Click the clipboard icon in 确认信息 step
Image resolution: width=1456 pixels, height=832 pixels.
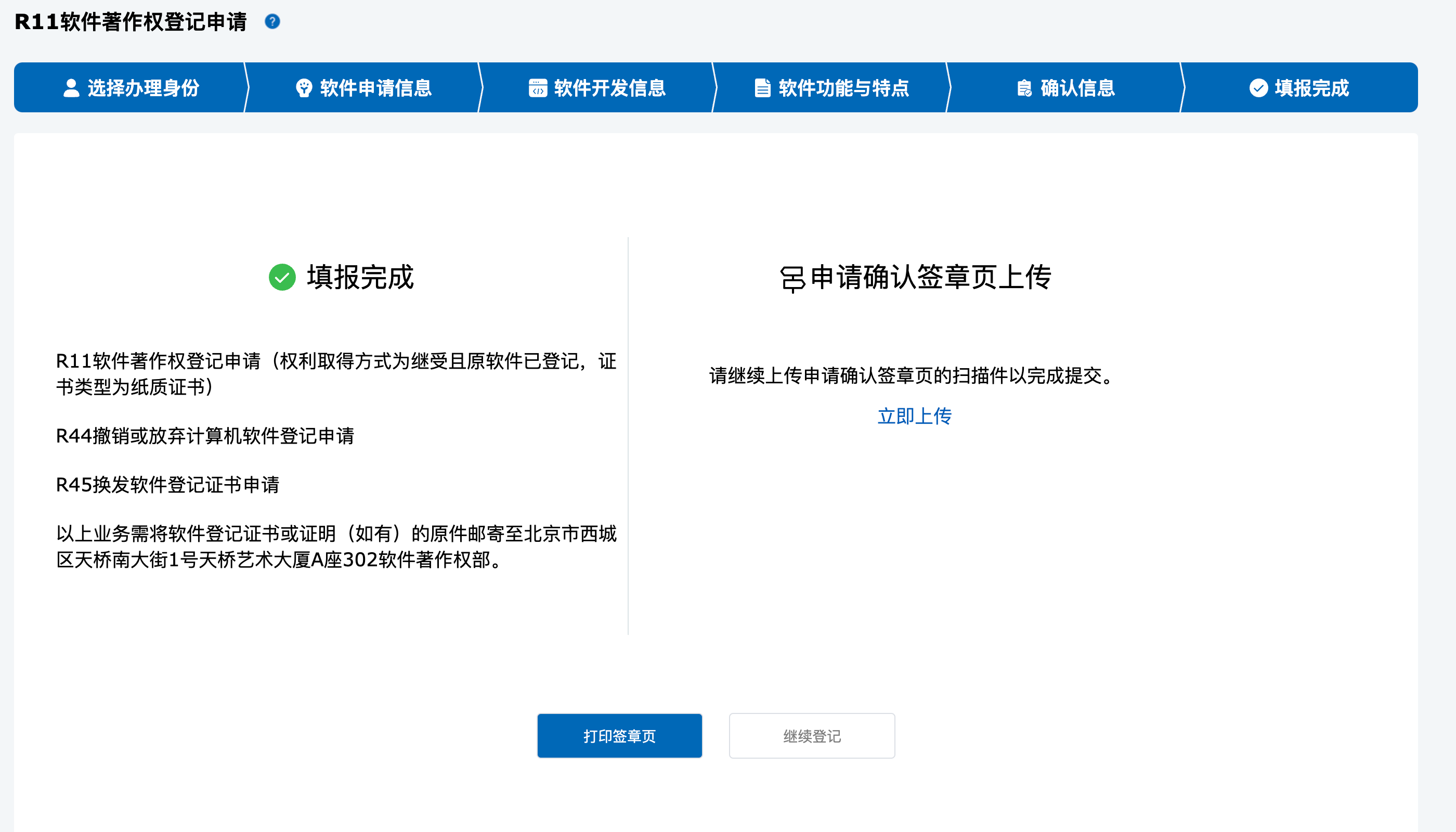pyautogui.click(x=1024, y=88)
